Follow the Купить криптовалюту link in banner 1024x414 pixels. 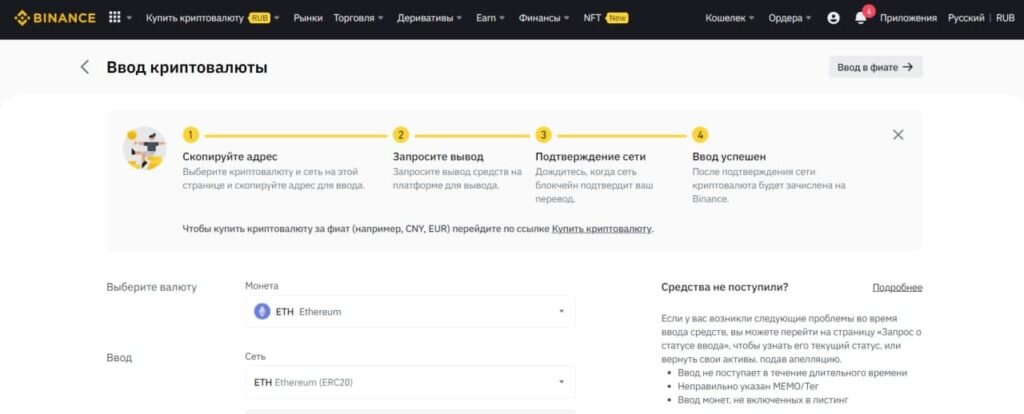[x=601, y=229]
